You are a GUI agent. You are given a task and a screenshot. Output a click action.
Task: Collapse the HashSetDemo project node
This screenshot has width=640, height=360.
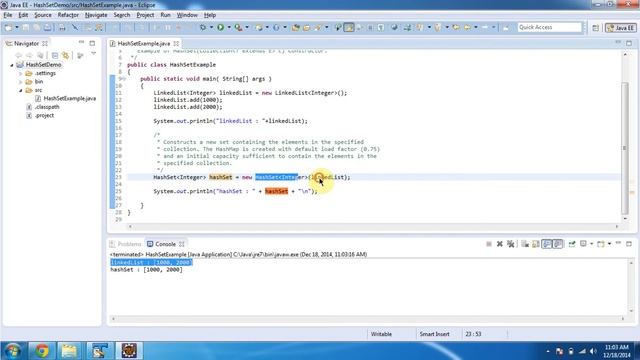pyautogui.click(x=12, y=65)
